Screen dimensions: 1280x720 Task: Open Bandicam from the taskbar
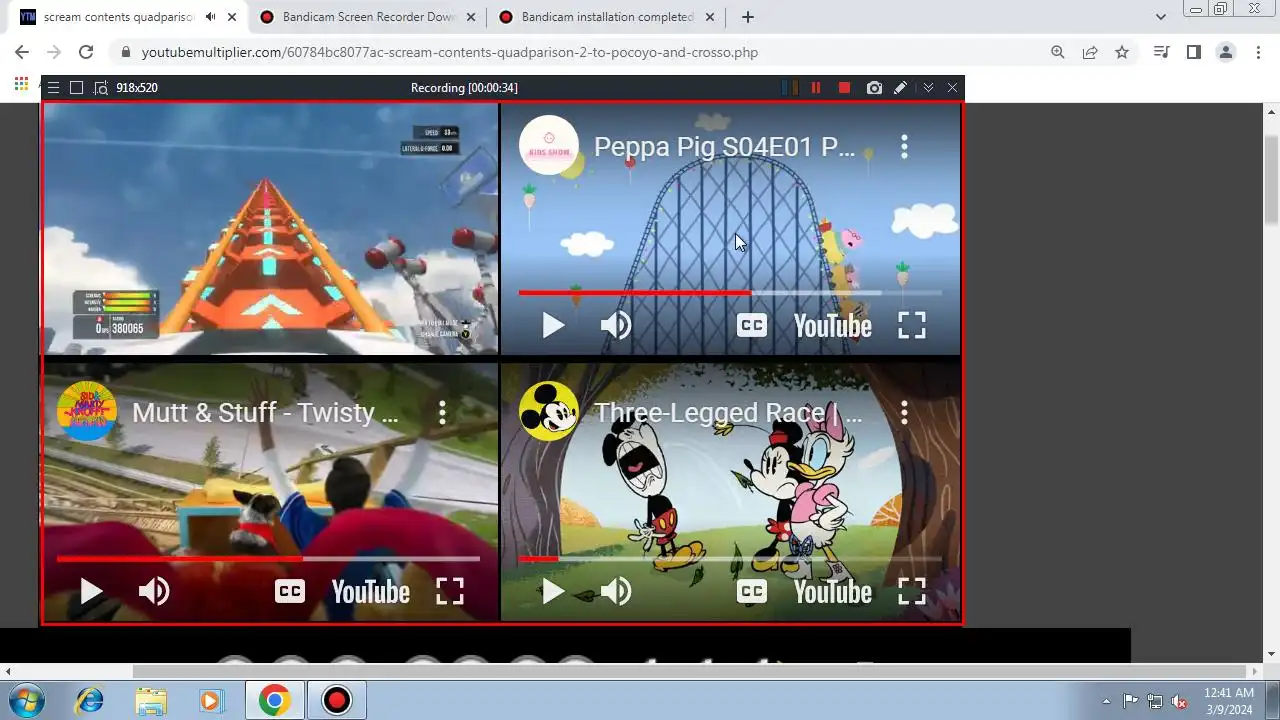click(337, 700)
